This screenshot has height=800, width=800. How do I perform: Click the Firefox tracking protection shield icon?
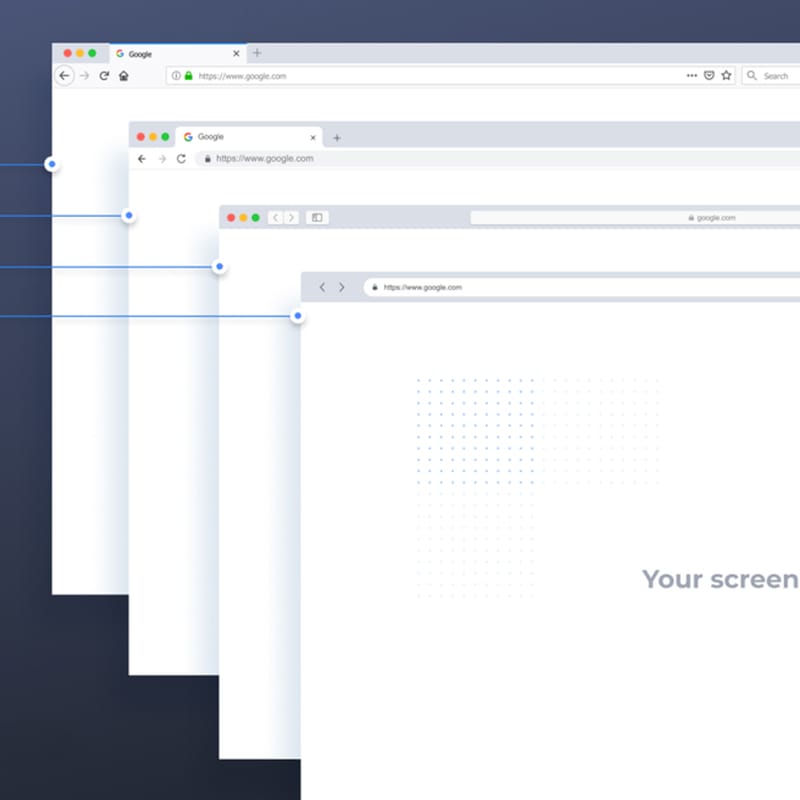tap(710, 75)
